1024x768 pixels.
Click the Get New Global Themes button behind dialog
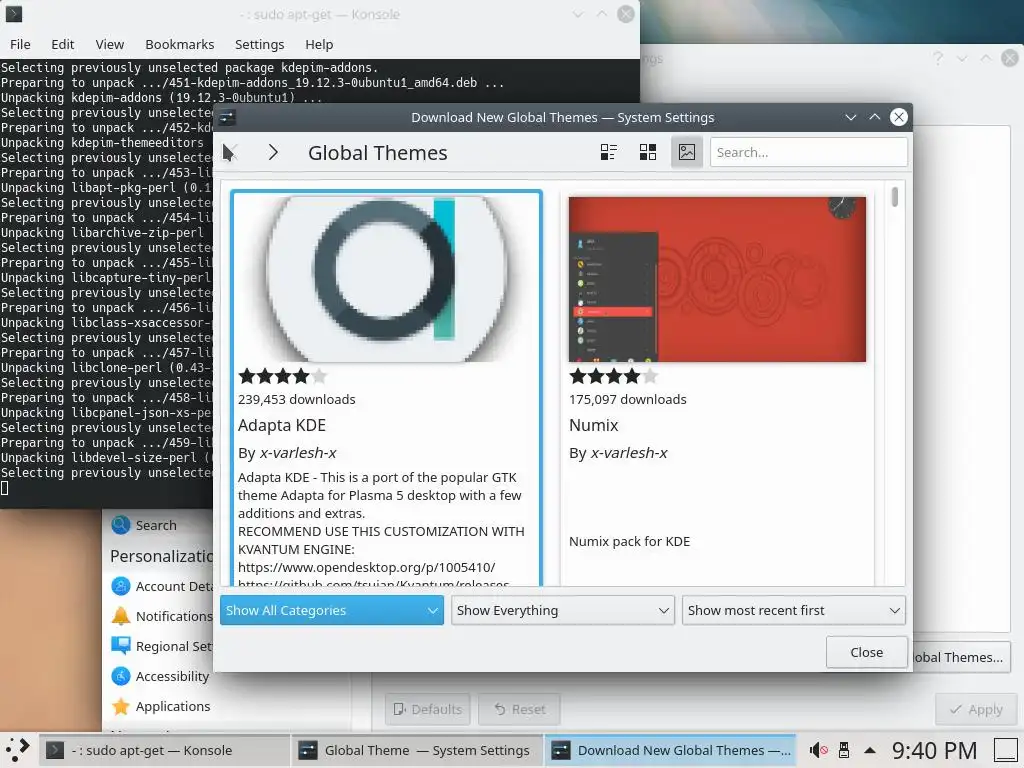coord(961,657)
